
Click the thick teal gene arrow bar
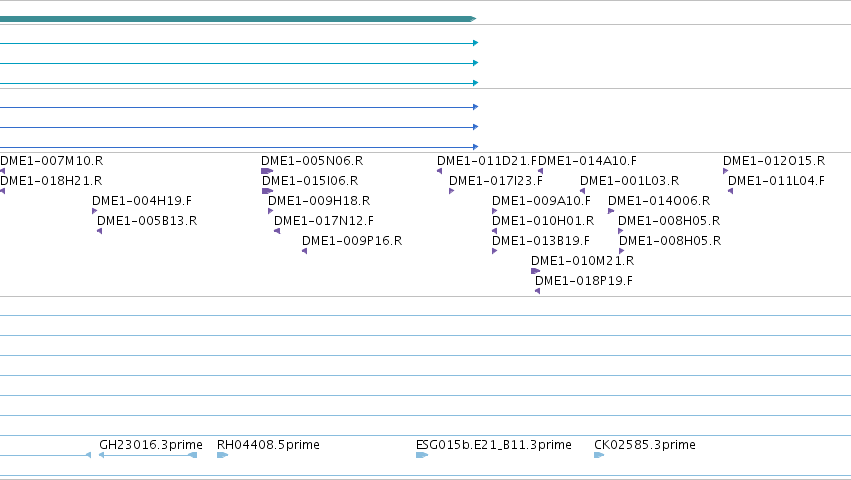point(238,19)
